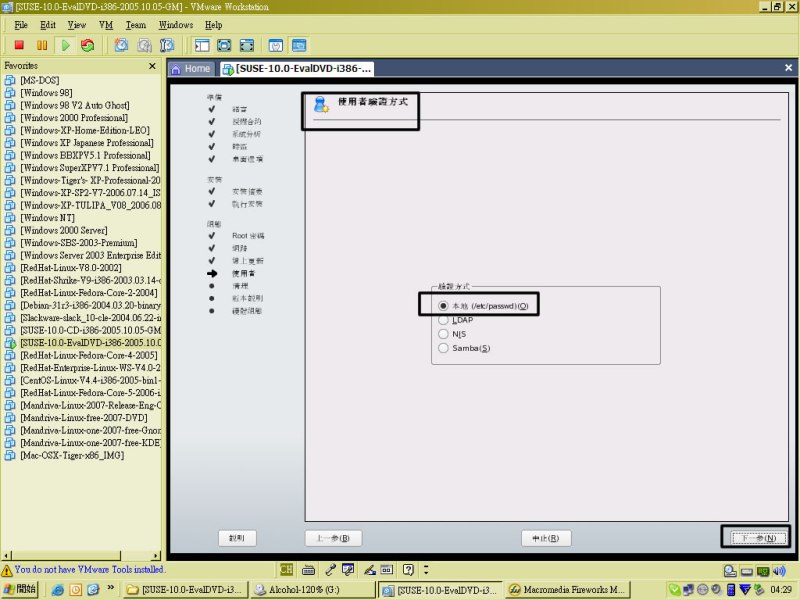Switch to Macromedia Fireworks taskbar item

tap(568, 590)
